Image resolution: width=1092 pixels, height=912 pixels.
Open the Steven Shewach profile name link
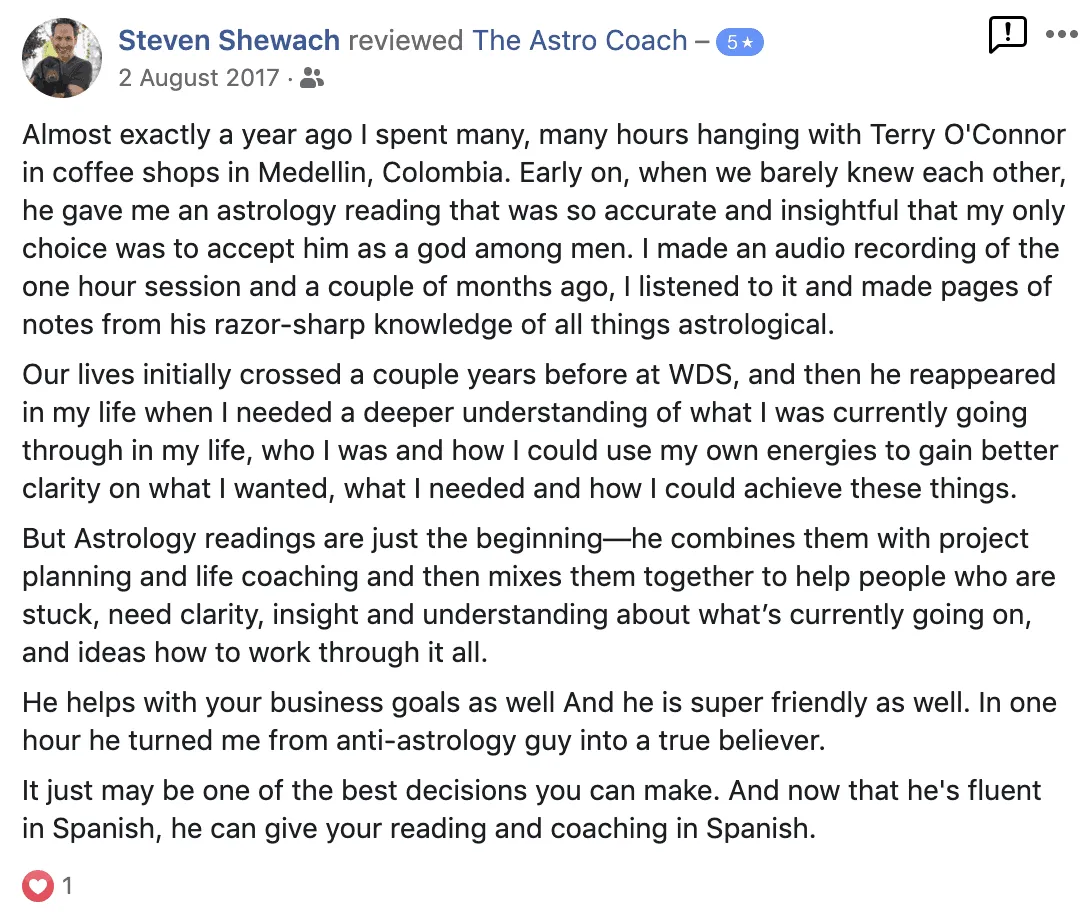point(229,41)
